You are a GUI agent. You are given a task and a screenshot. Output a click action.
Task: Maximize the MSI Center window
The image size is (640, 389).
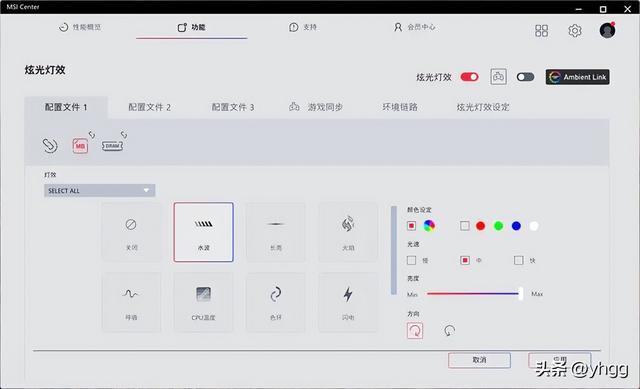tap(603, 9)
